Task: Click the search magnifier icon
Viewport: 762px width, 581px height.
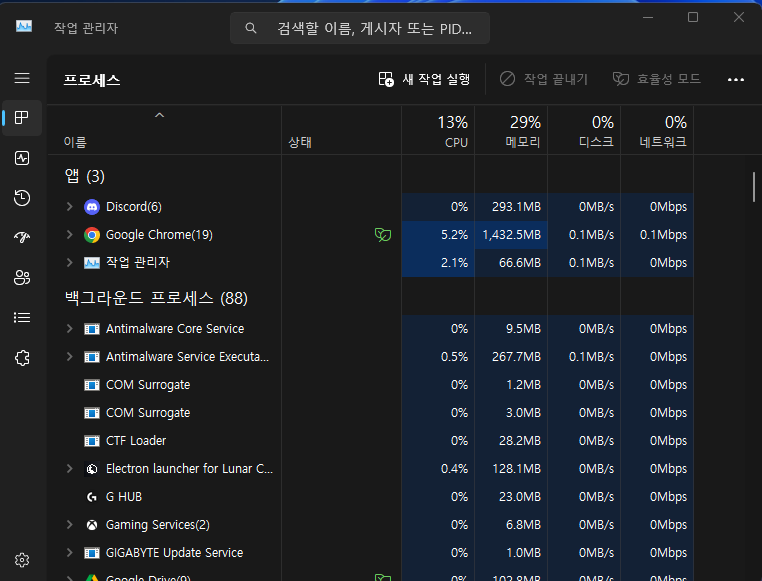Action: coord(251,28)
